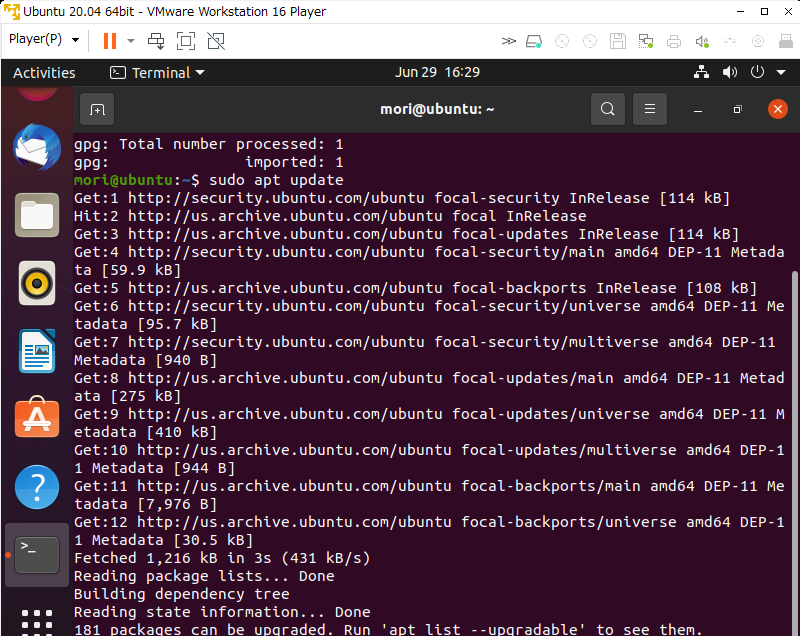Click the printer device icon
The width and height of the screenshot is (800, 636).
pyautogui.click(x=674, y=41)
